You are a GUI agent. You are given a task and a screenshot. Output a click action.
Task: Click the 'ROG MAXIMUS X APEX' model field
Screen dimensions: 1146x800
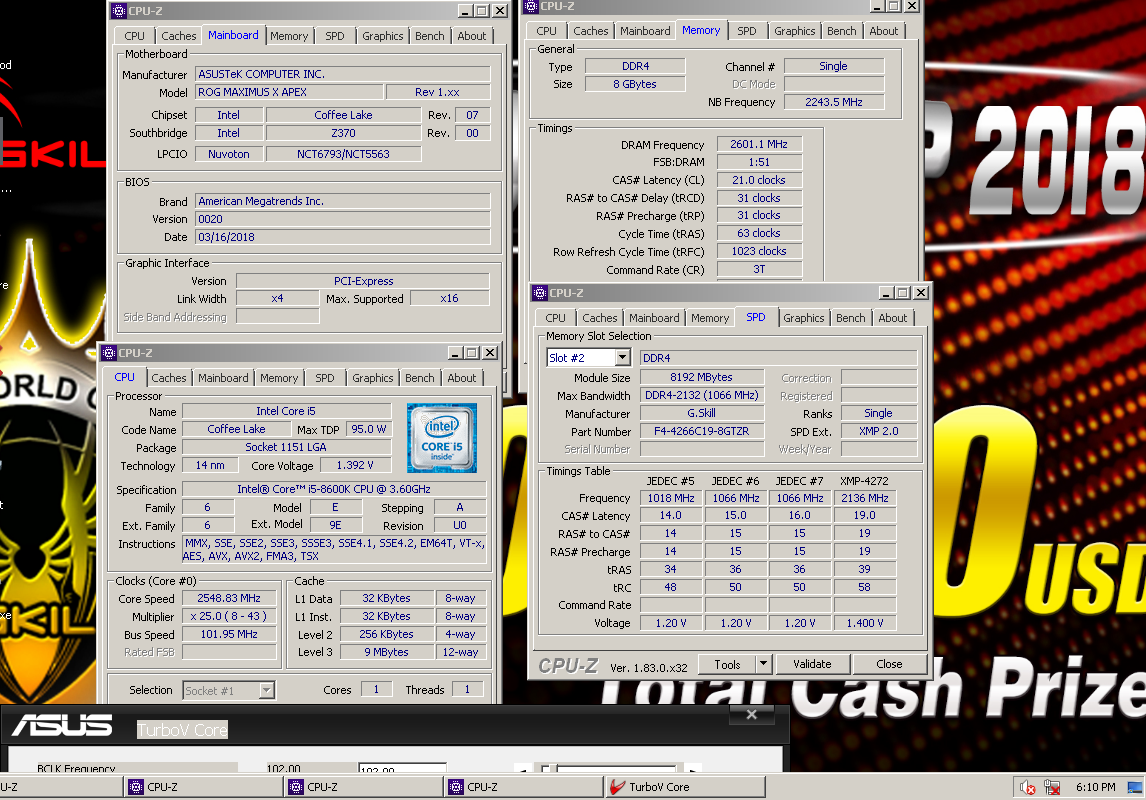tap(289, 92)
